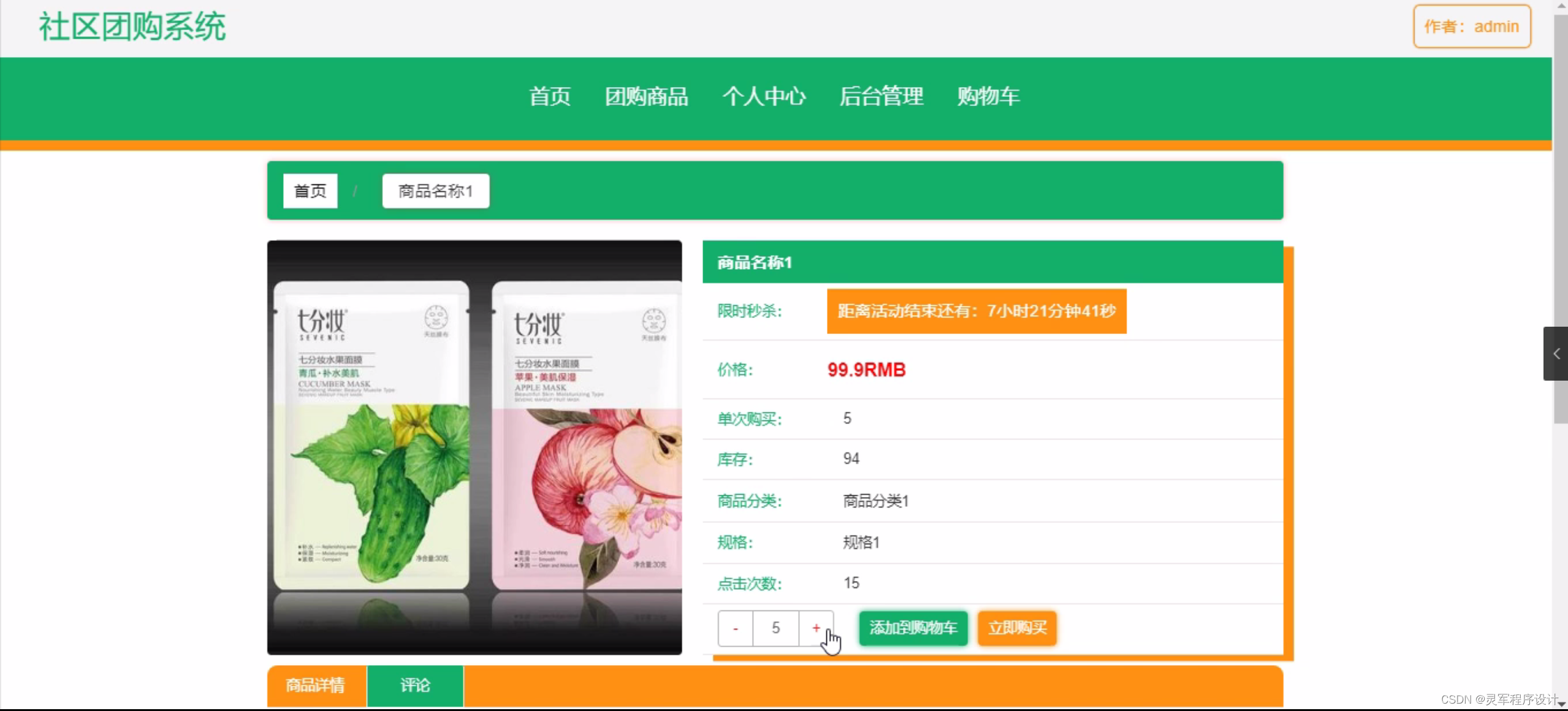Switch to the 评论 tab
Image resolution: width=1568 pixels, height=711 pixels.
[x=415, y=685]
